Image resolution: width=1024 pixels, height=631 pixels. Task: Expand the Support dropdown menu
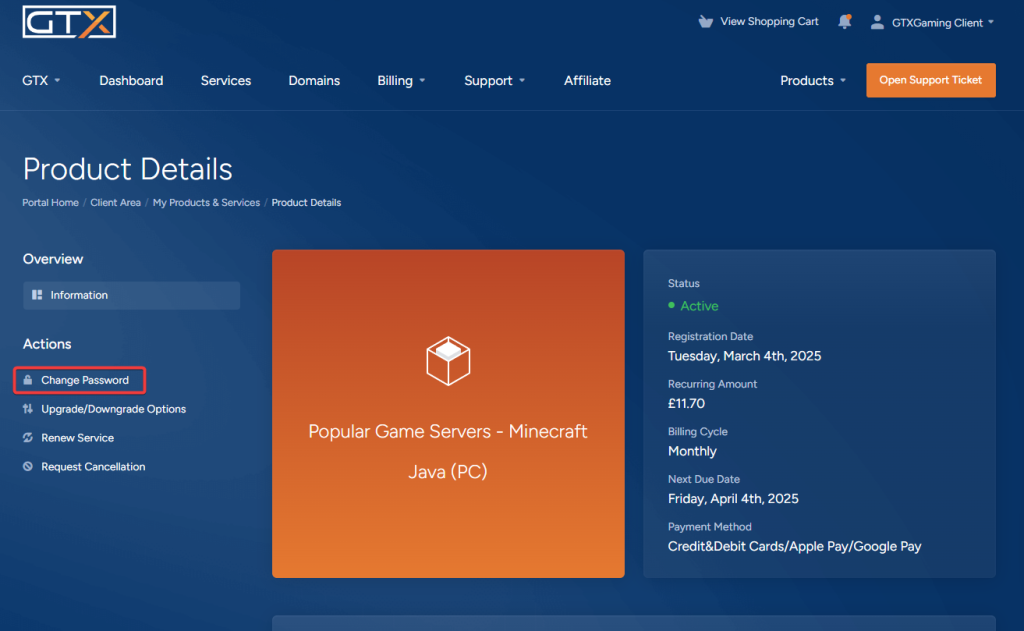pos(494,80)
